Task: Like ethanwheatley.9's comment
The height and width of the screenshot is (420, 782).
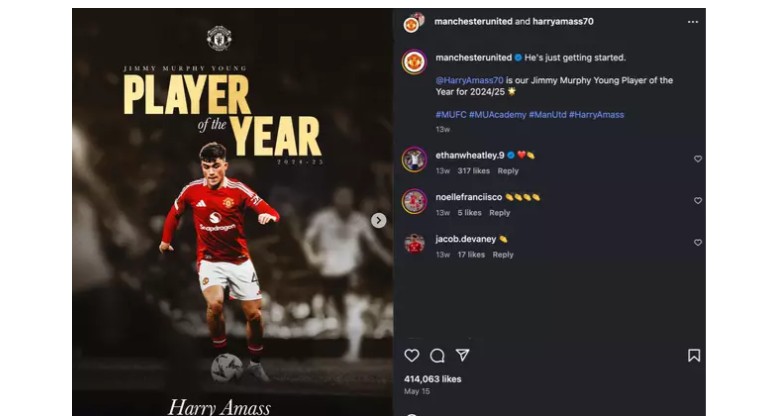Action: coord(698,159)
